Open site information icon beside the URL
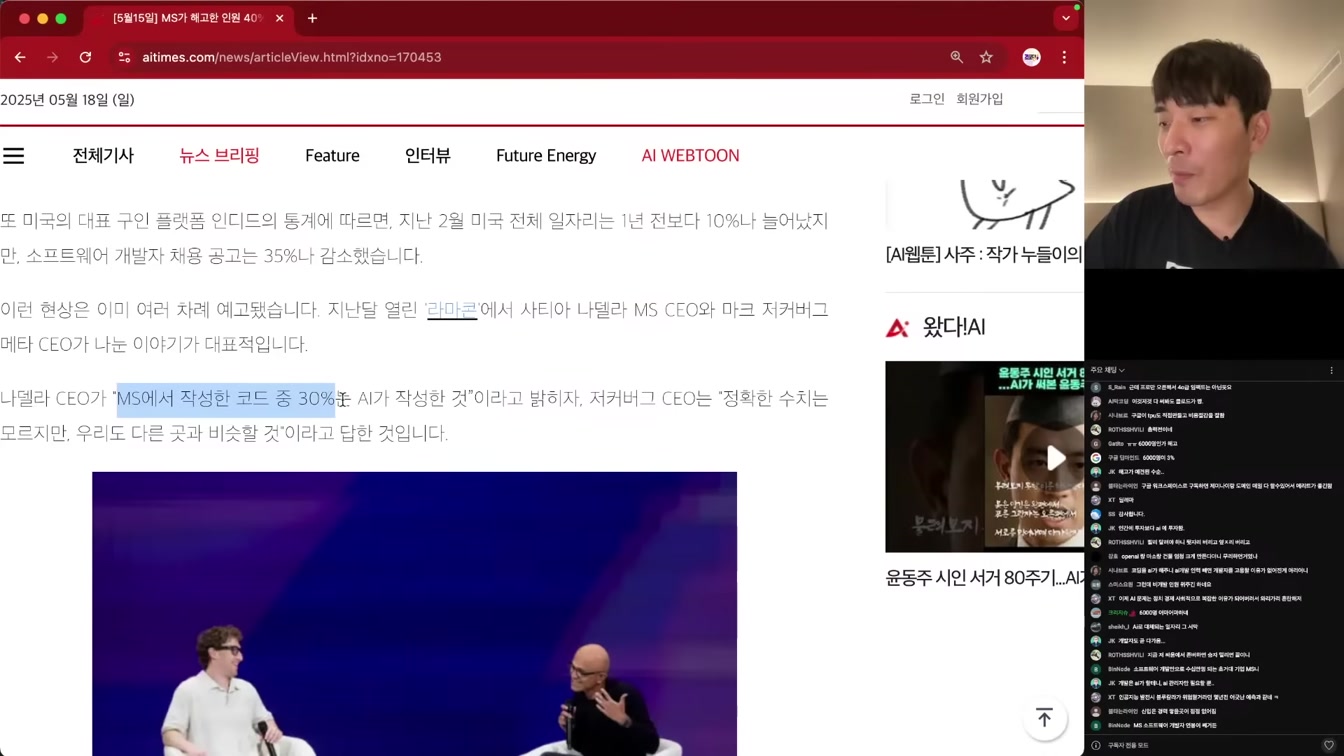 [124, 57]
